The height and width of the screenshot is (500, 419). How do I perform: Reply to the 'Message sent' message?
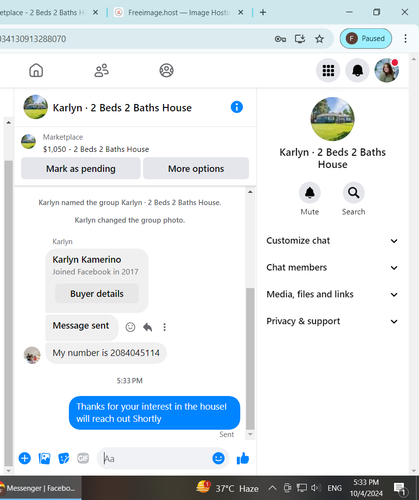[147, 327]
